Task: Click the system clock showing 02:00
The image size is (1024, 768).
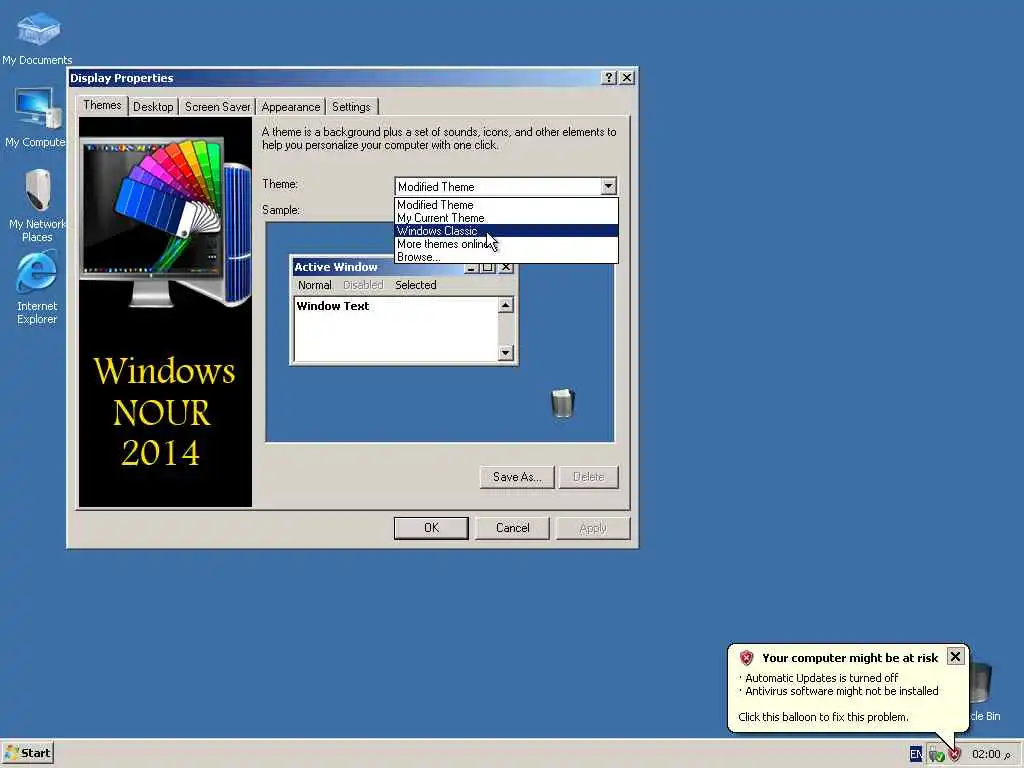Action: click(x=986, y=754)
